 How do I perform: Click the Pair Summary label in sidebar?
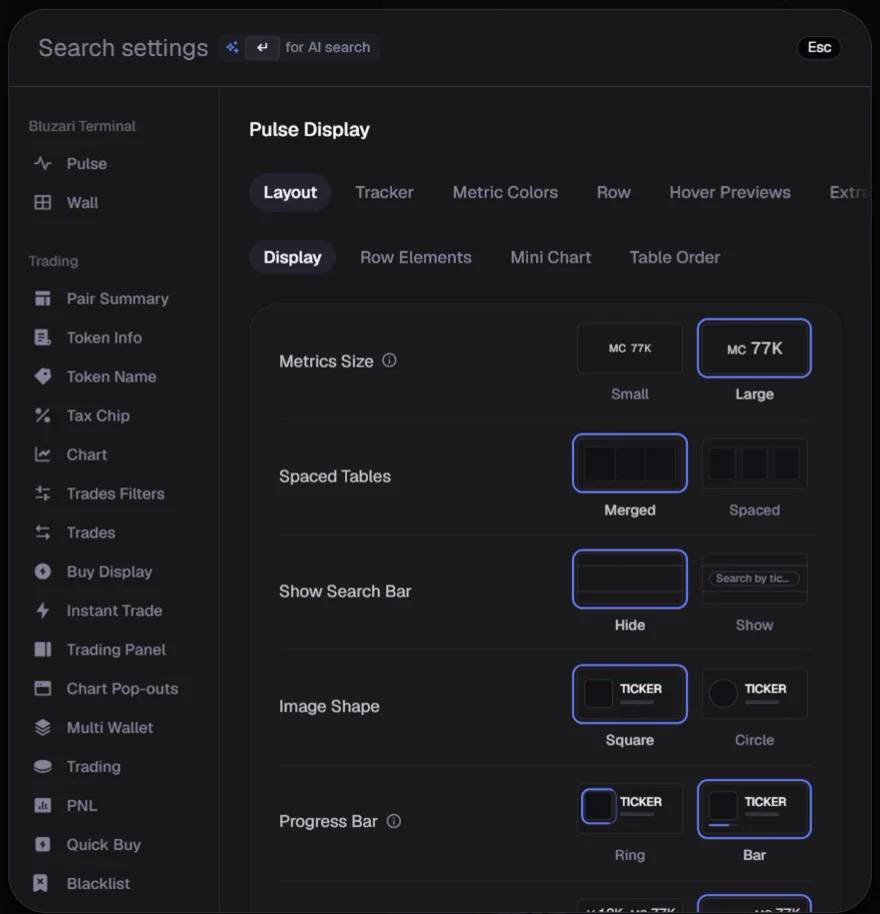(x=118, y=298)
